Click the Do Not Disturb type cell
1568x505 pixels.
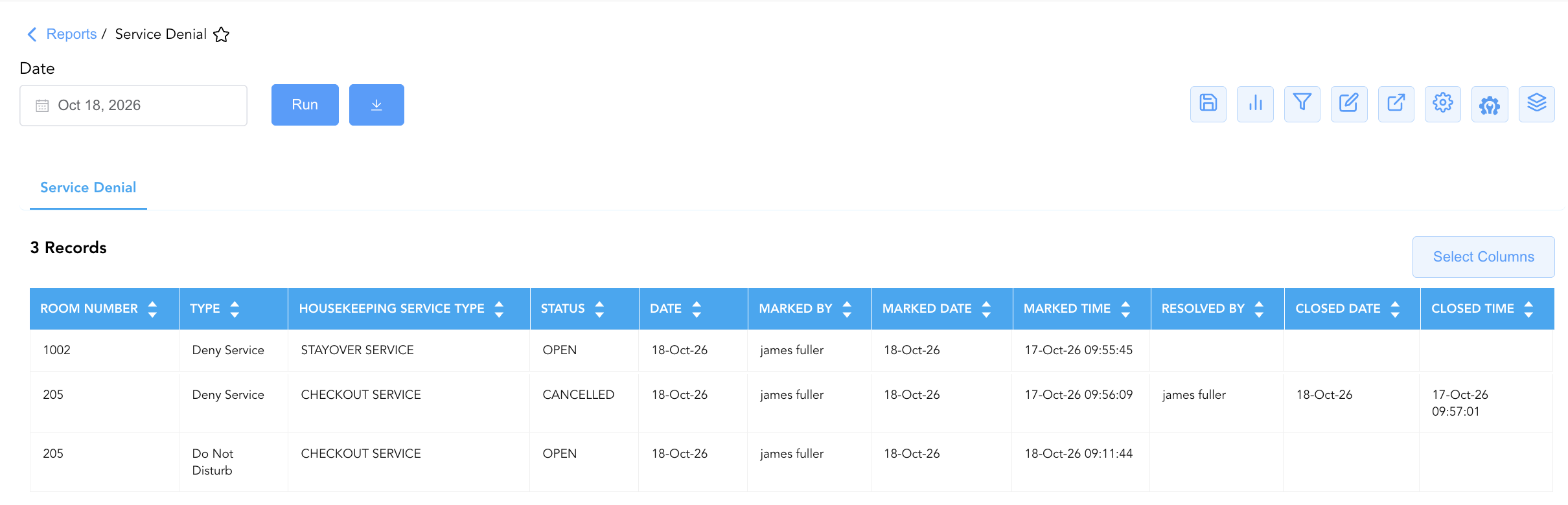233,462
